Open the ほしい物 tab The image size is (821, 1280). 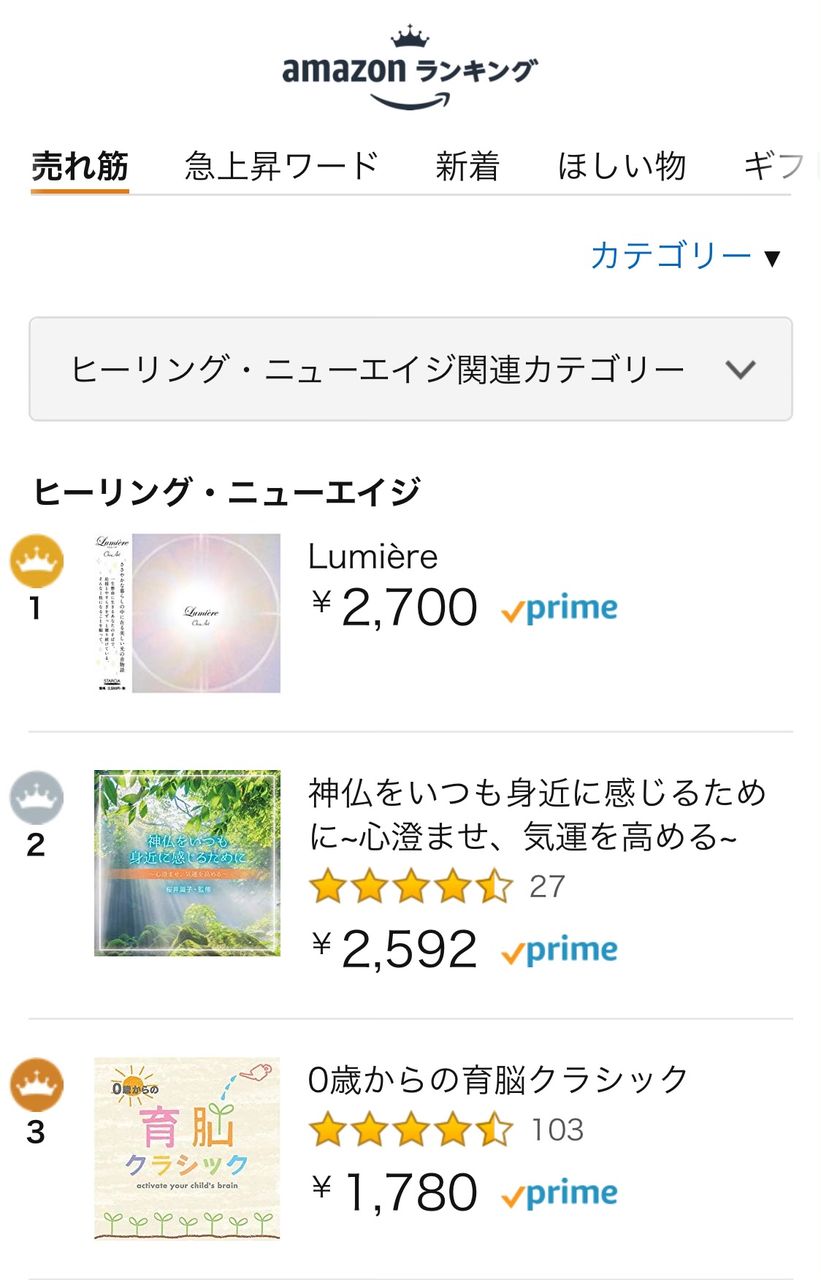pyautogui.click(x=622, y=166)
